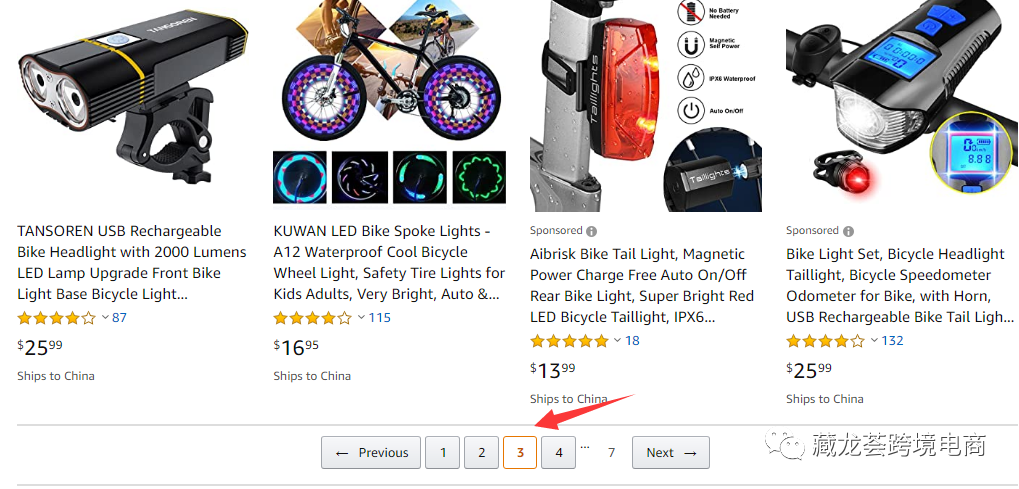The image size is (1019, 489).
Task: Click the TANSOREN headlight product image
Action: tap(133, 105)
